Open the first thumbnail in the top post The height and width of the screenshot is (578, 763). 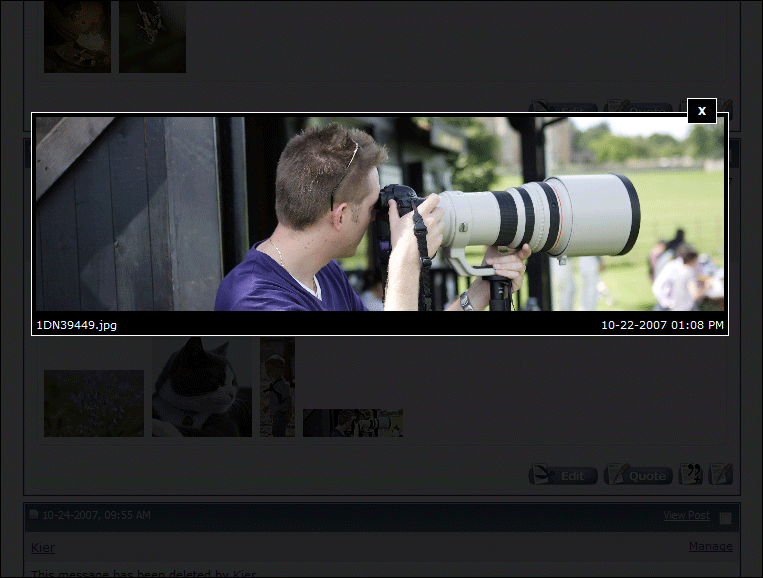[77, 36]
